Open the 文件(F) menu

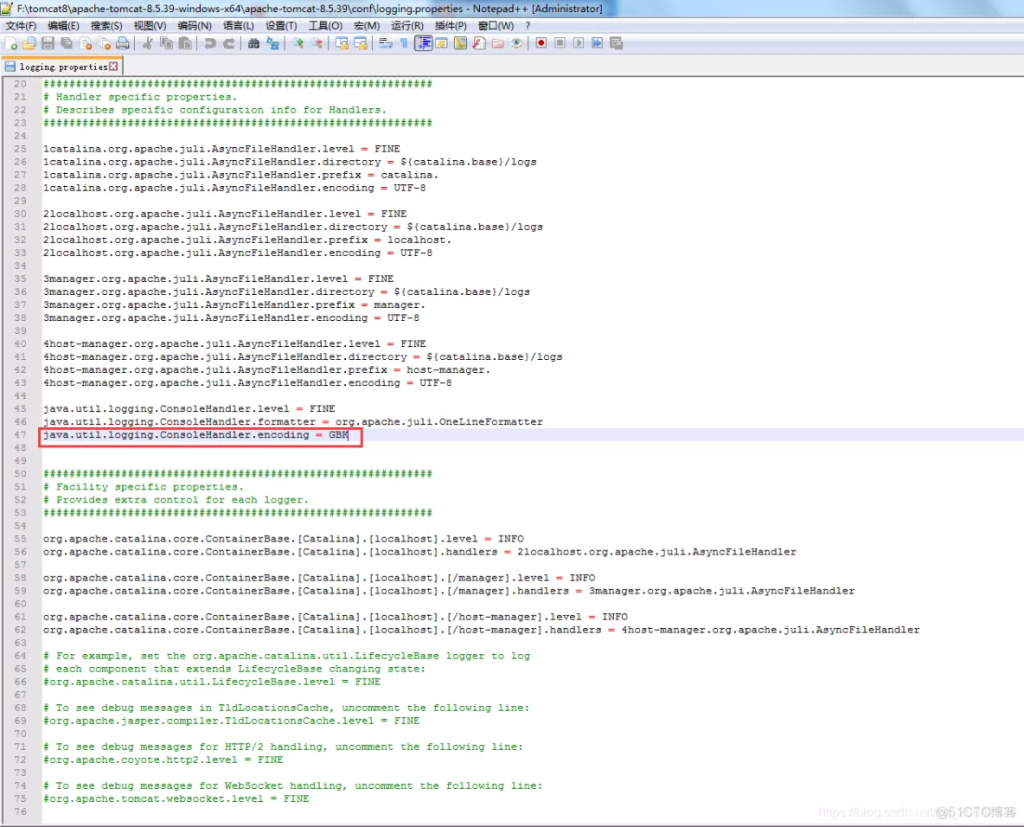pyautogui.click(x=21, y=25)
